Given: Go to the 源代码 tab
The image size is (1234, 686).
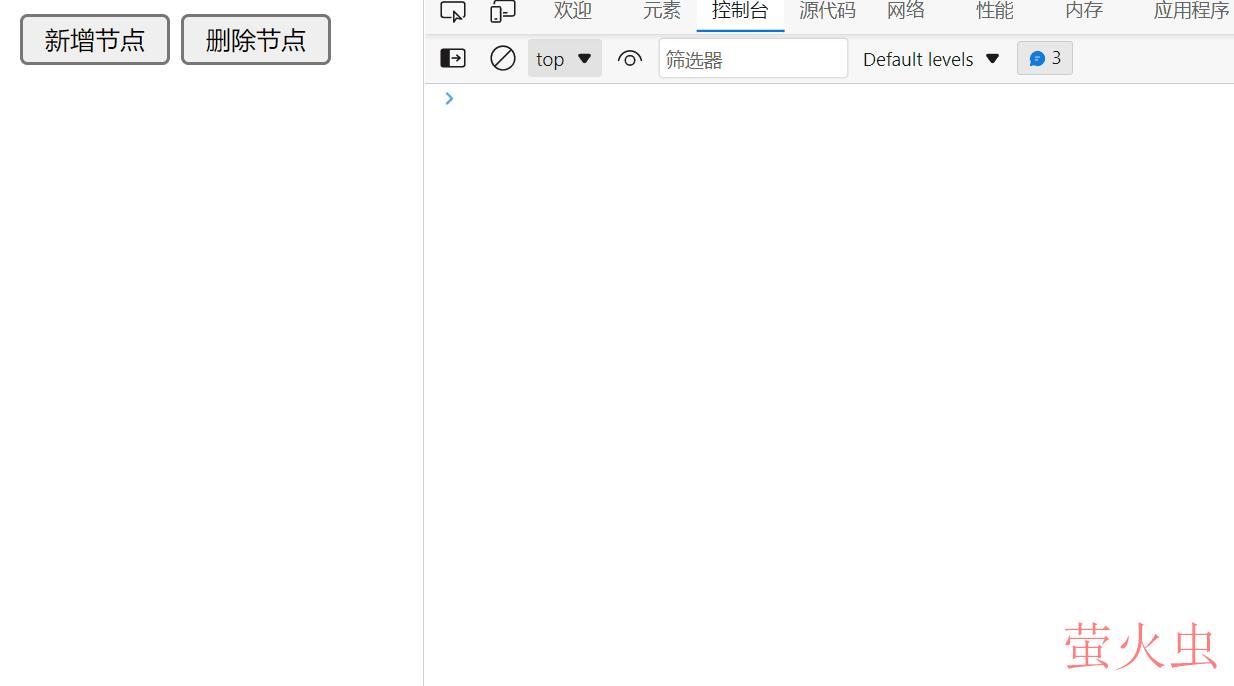Looking at the screenshot, I should point(827,11).
